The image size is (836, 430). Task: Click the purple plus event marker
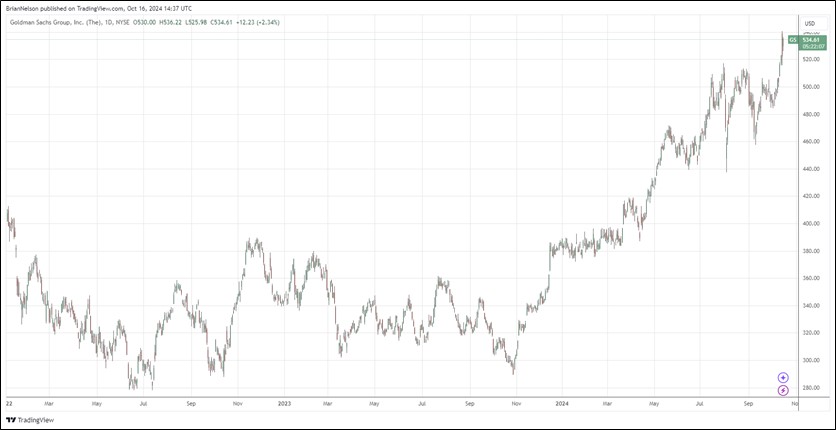(x=783, y=377)
